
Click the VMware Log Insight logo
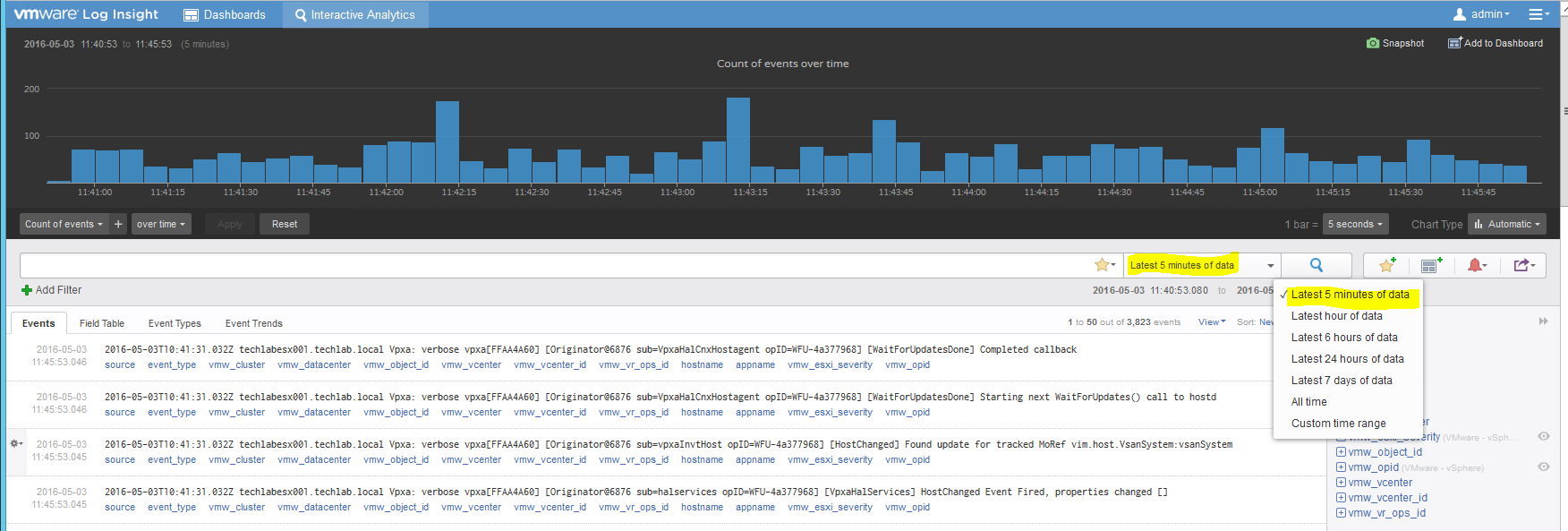tap(86, 14)
